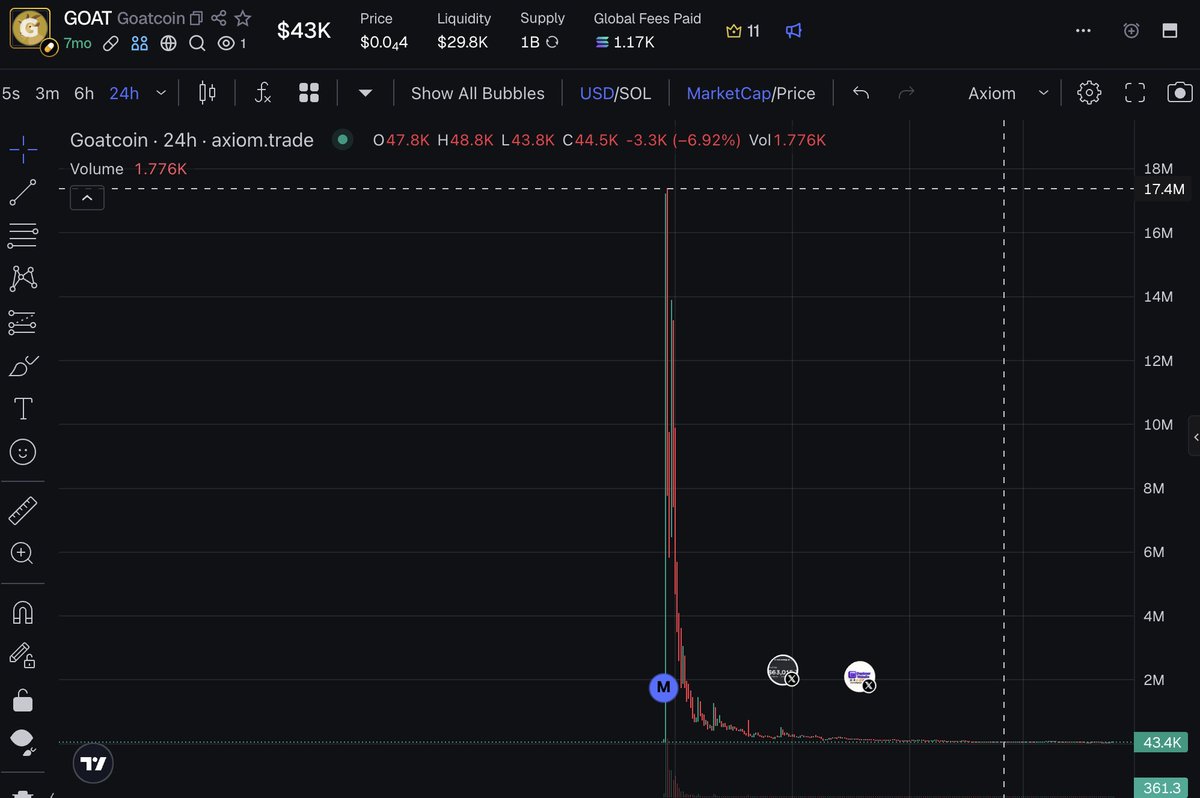Open the link icon under GOAT
The height and width of the screenshot is (798, 1200).
click(x=113, y=43)
